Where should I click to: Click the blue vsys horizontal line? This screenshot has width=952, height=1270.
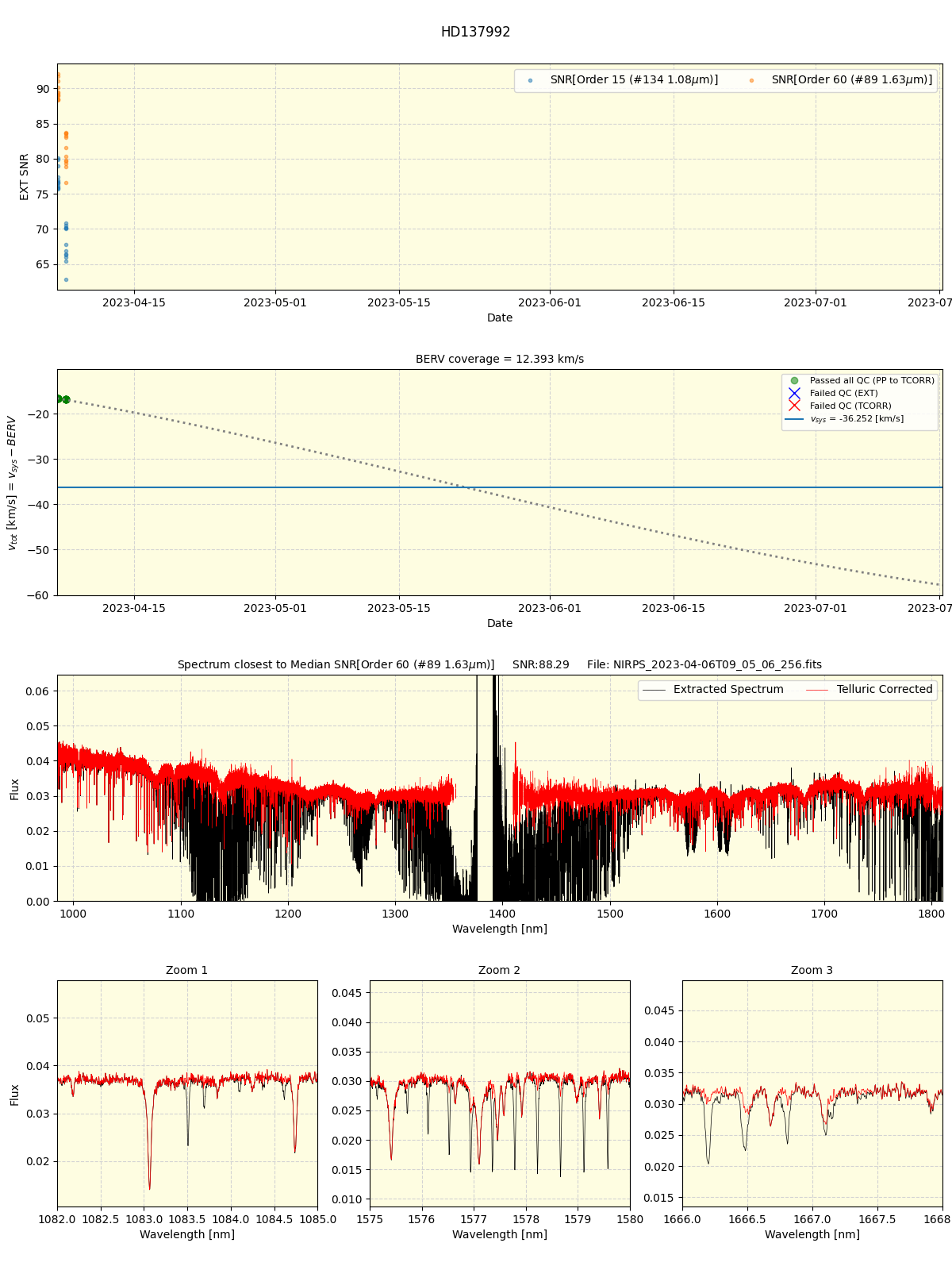500,487
